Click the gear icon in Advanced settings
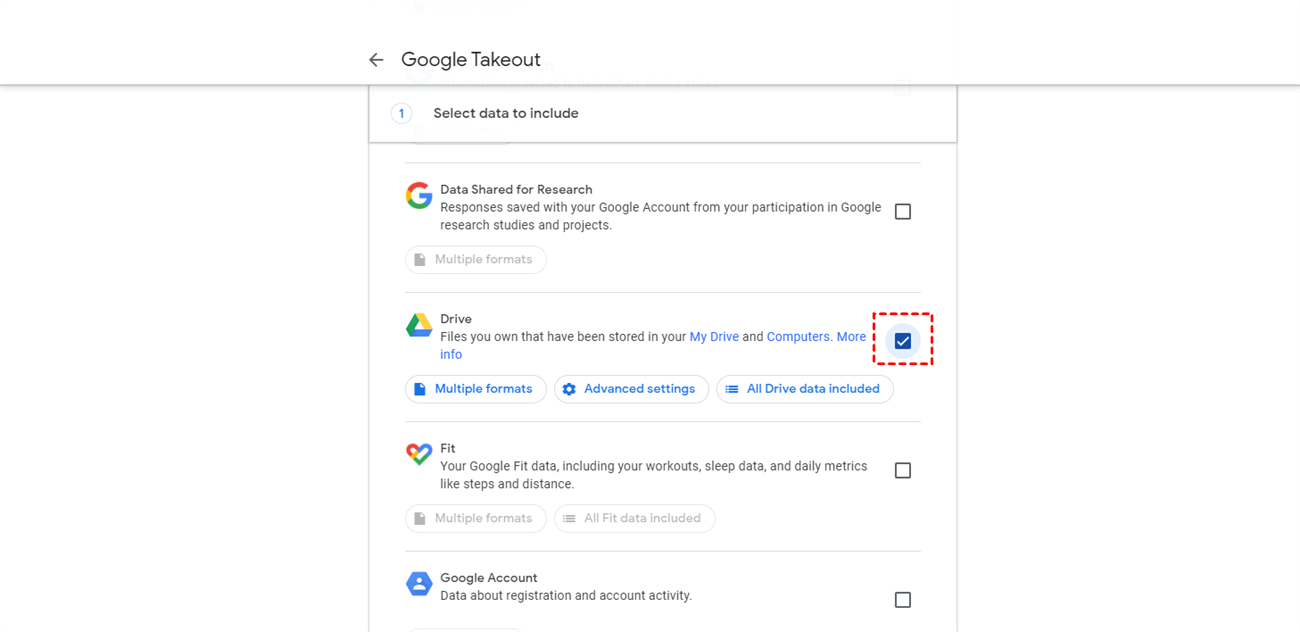The height and width of the screenshot is (632, 1300). click(569, 389)
